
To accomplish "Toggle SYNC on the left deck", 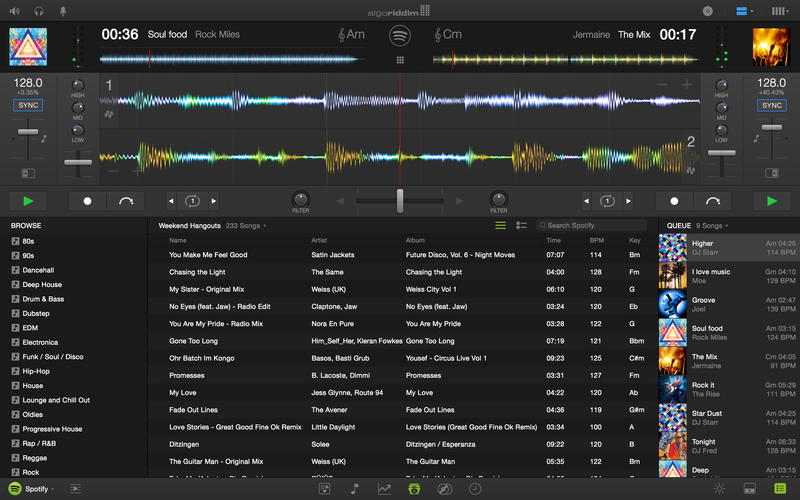I will pyautogui.click(x=28, y=105).
